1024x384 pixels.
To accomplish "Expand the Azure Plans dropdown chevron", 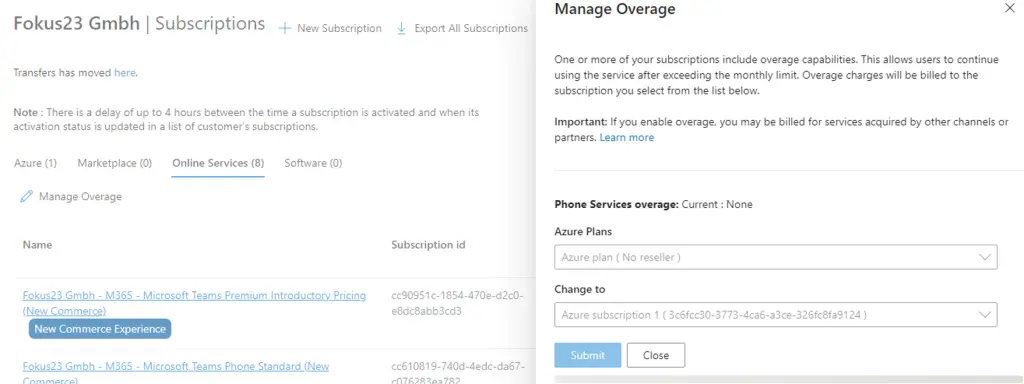I will point(985,257).
